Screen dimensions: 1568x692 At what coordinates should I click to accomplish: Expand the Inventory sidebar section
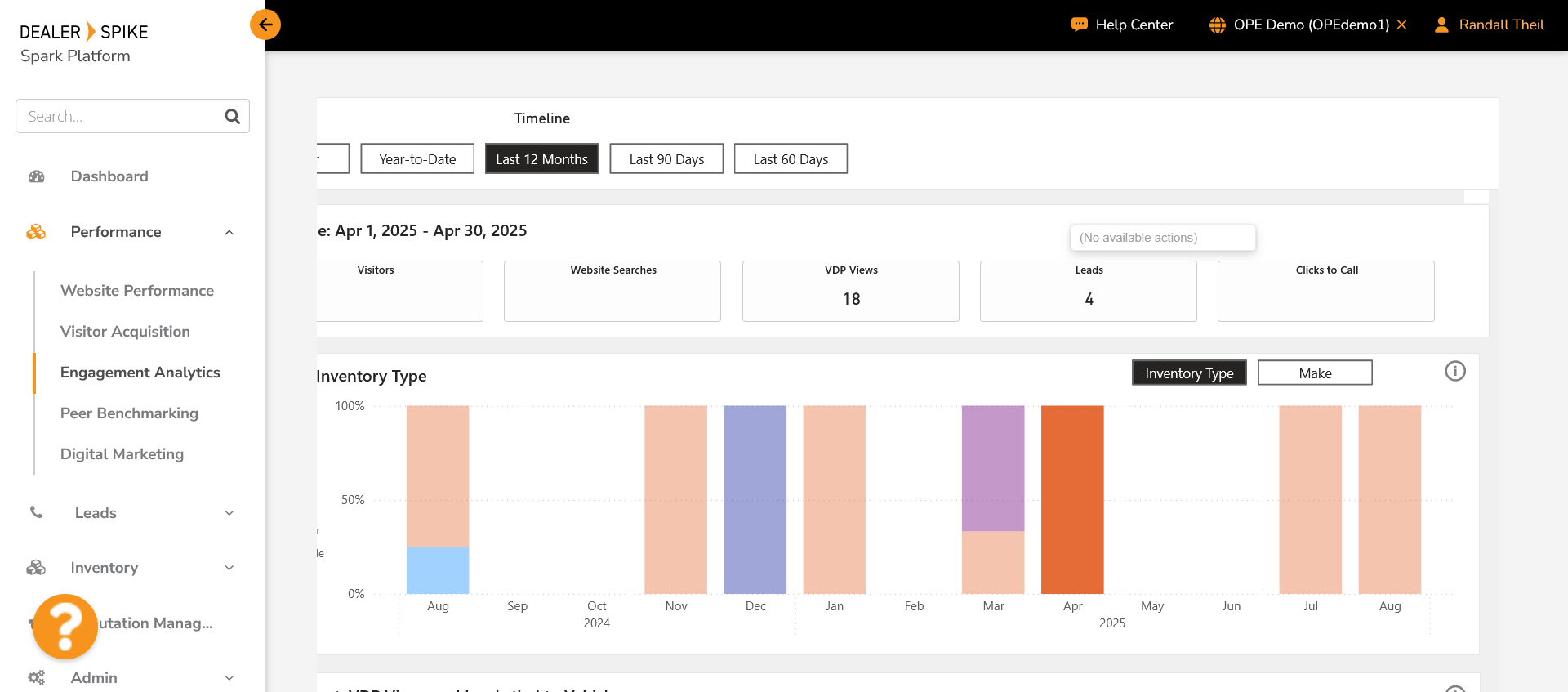[229, 568]
